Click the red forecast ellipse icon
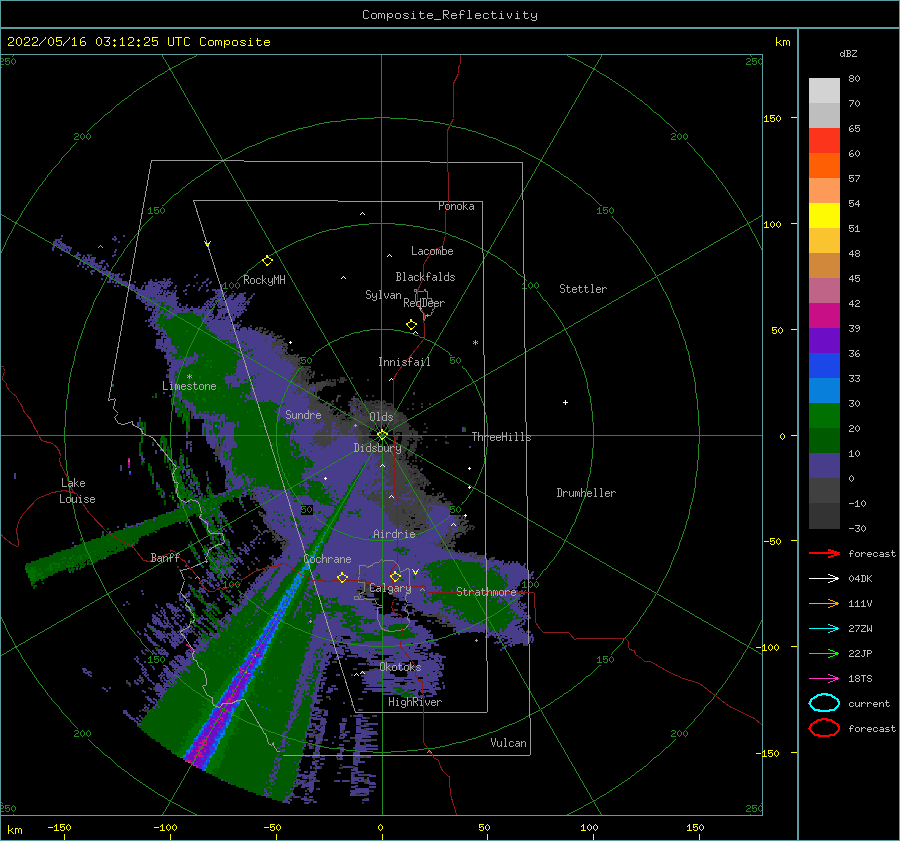 click(x=824, y=728)
